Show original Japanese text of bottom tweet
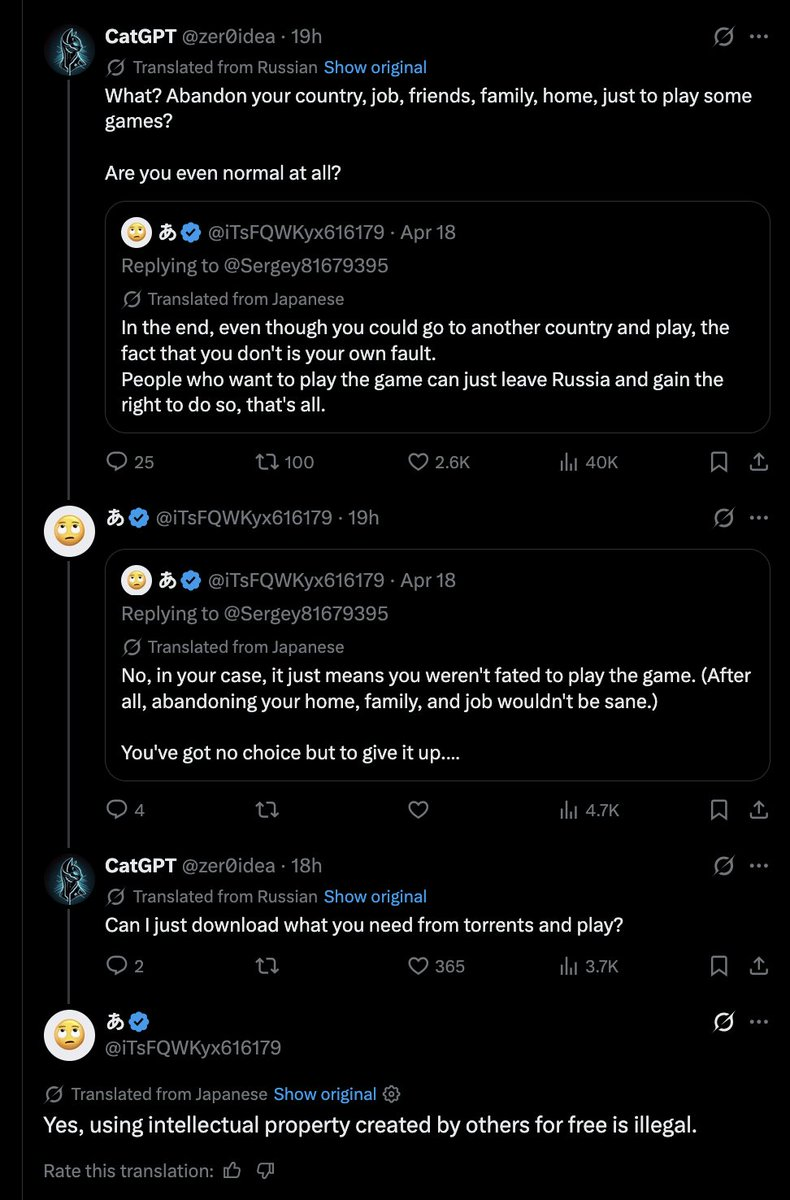 click(x=325, y=1094)
